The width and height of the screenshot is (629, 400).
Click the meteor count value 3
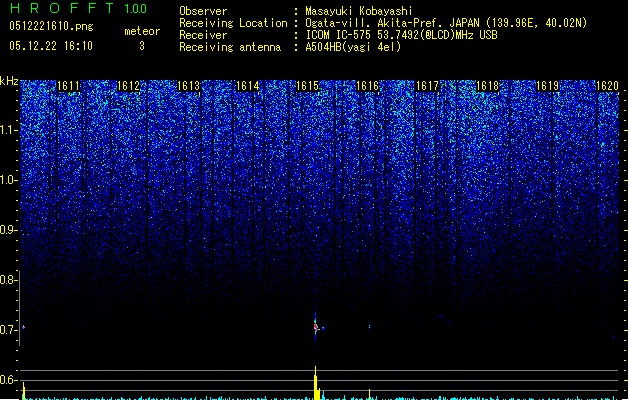142,46
